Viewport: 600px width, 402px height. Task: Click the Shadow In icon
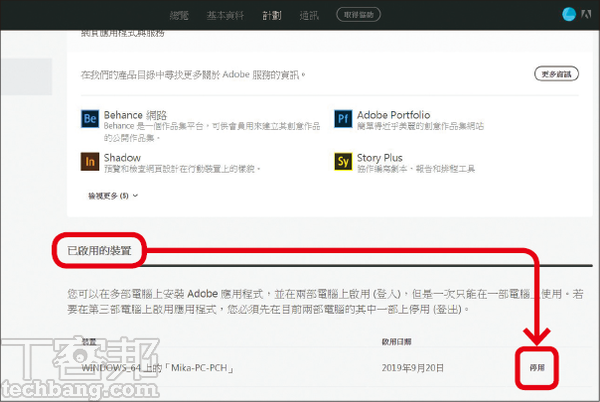(x=90, y=161)
